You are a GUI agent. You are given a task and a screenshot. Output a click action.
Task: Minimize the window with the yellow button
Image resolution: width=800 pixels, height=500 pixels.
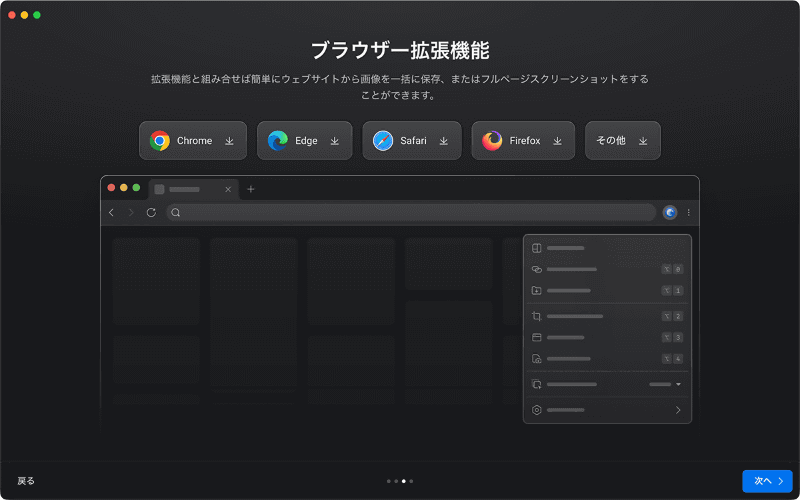pyautogui.click(x=24, y=15)
